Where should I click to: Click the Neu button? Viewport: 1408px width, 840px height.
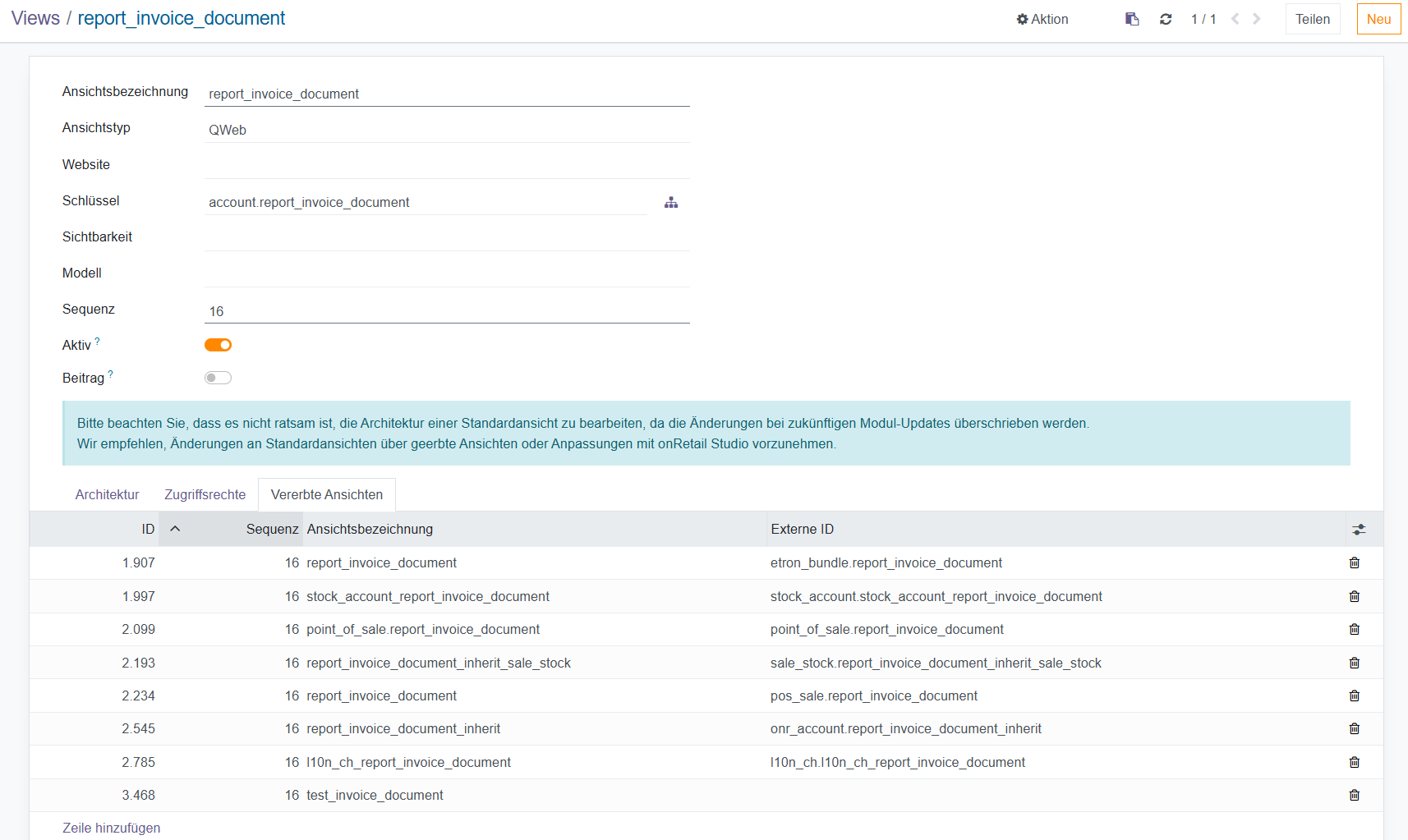coord(1378,19)
